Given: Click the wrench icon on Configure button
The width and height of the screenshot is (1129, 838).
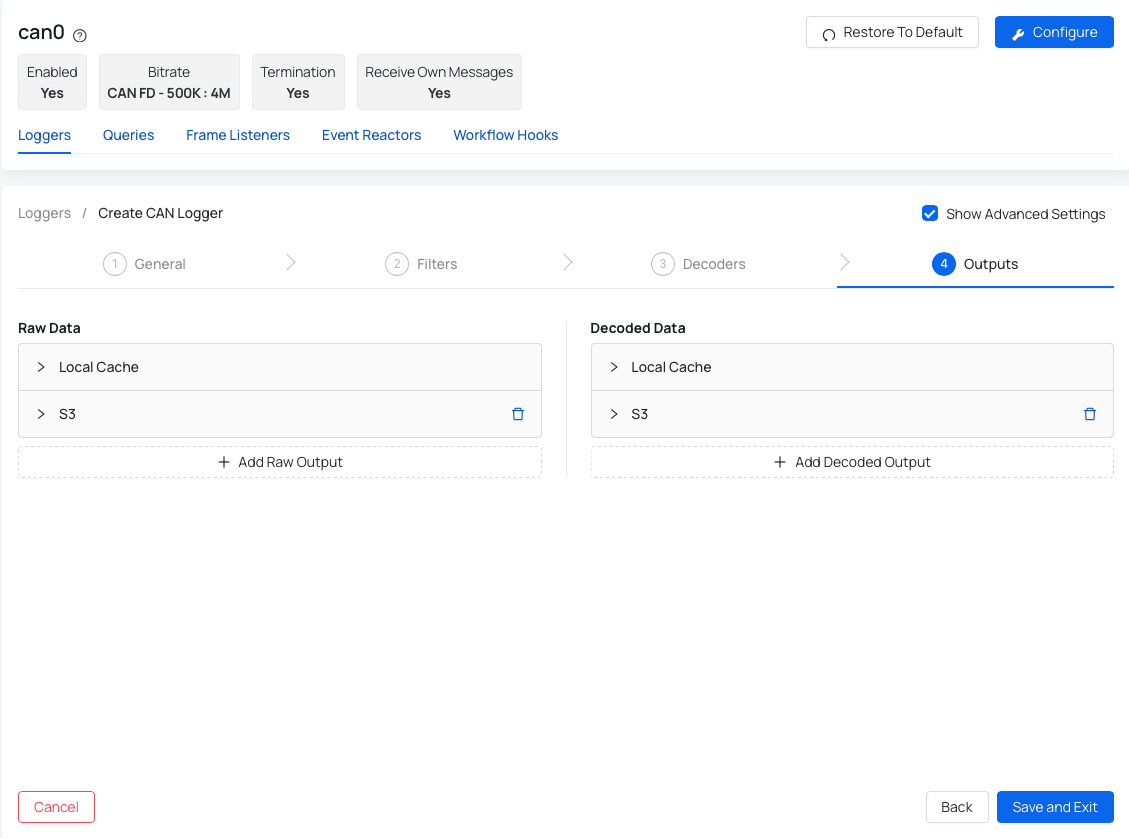Looking at the screenshot, I should click(x=1018, y=33).
